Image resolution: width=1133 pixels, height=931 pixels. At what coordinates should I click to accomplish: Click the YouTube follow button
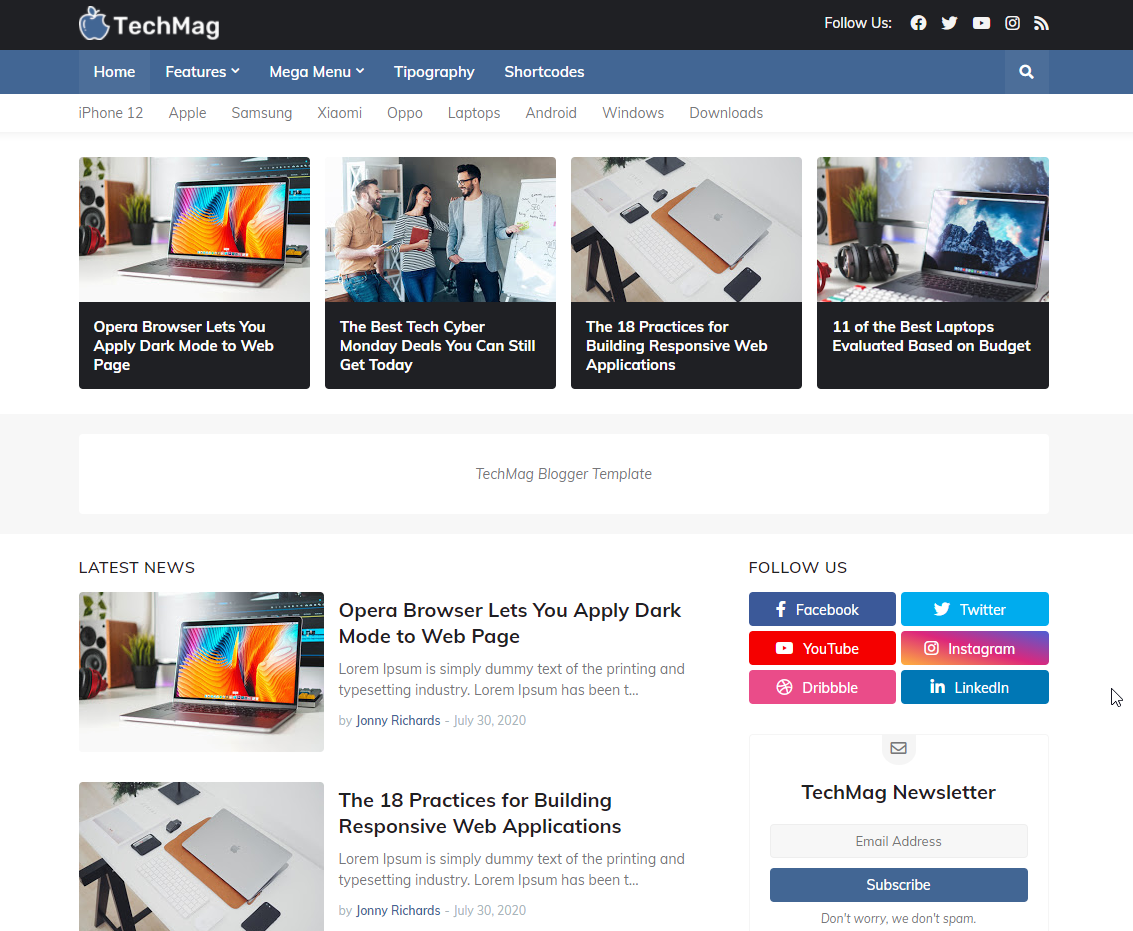coord(822,648)
